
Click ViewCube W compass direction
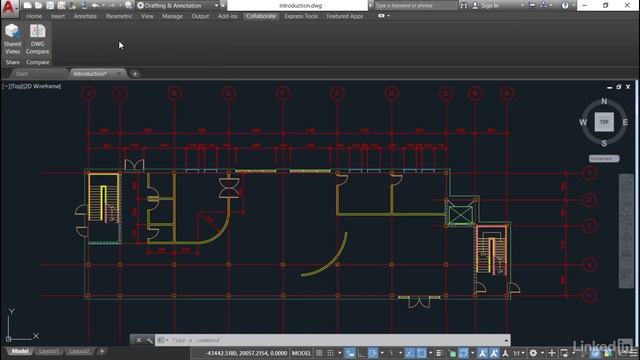pyautogui.click(x=583, y=122)
